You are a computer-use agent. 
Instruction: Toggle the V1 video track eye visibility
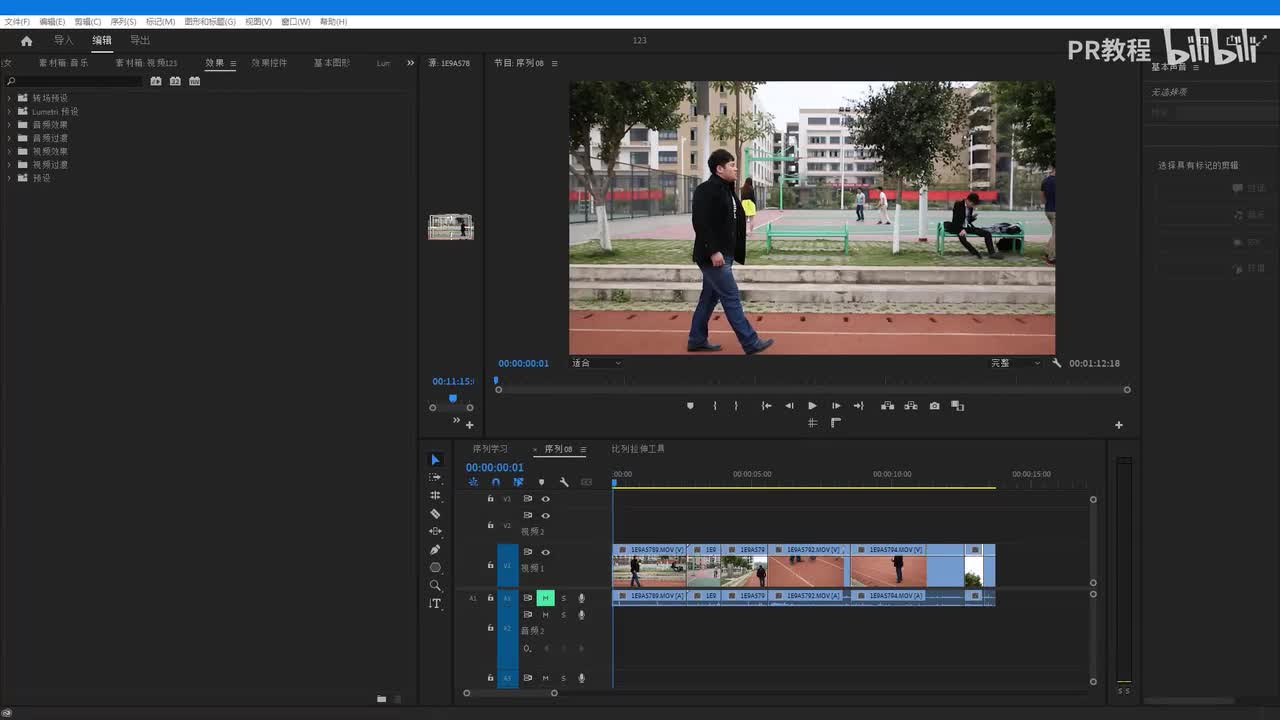click(545, 552)
